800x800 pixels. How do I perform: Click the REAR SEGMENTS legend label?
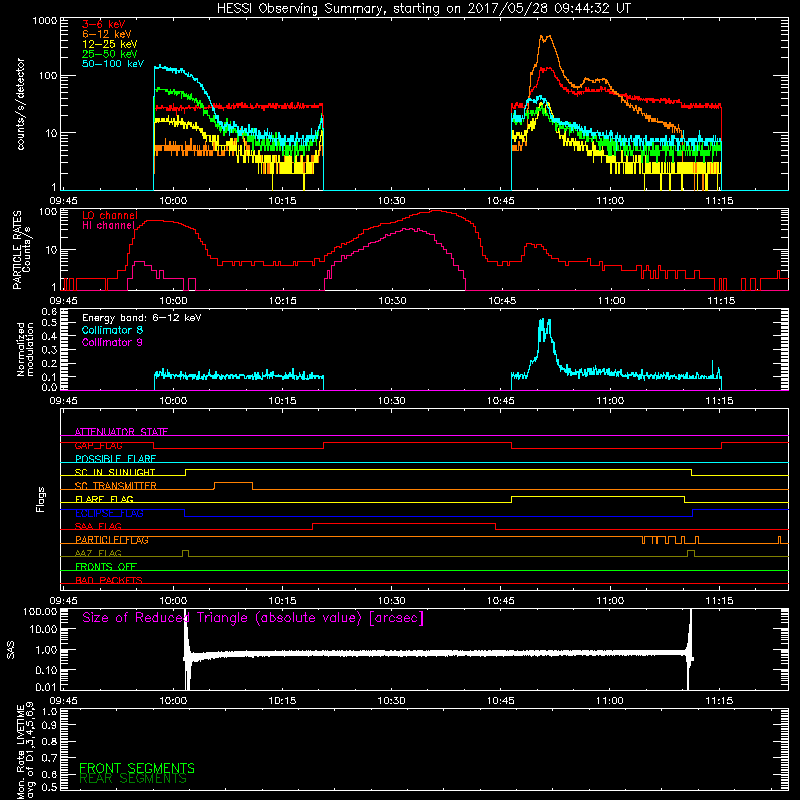(x=133, y=779)
